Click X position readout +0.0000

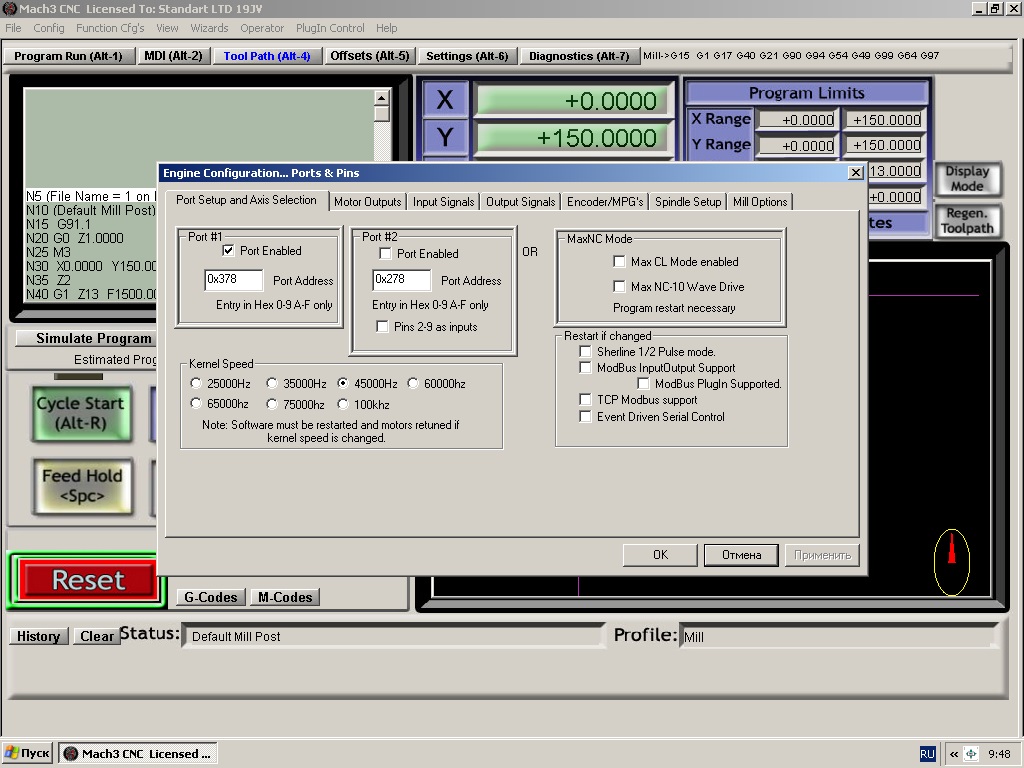(573, 101)
